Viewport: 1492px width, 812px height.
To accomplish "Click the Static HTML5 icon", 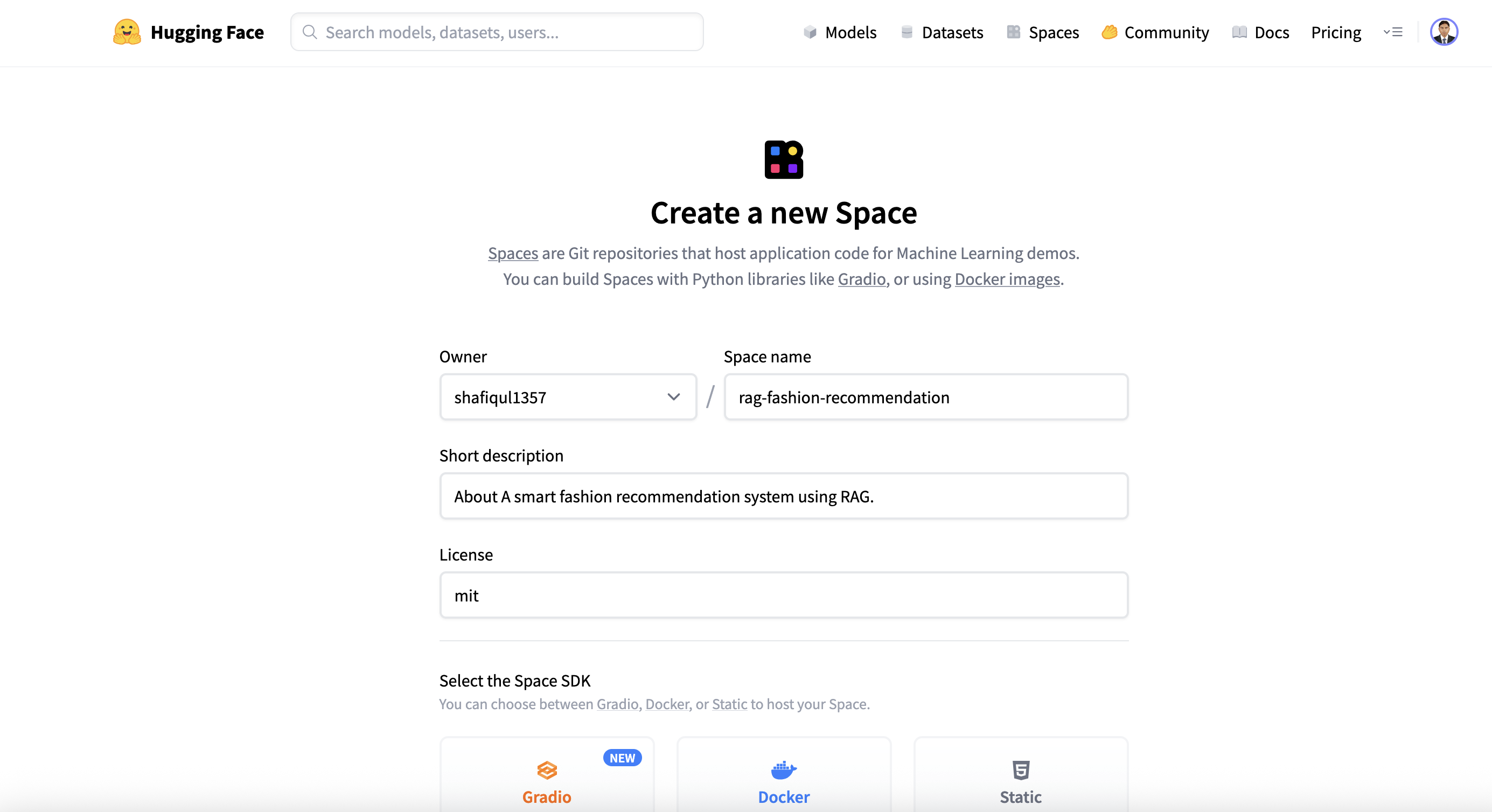I will click(1021, 769).
